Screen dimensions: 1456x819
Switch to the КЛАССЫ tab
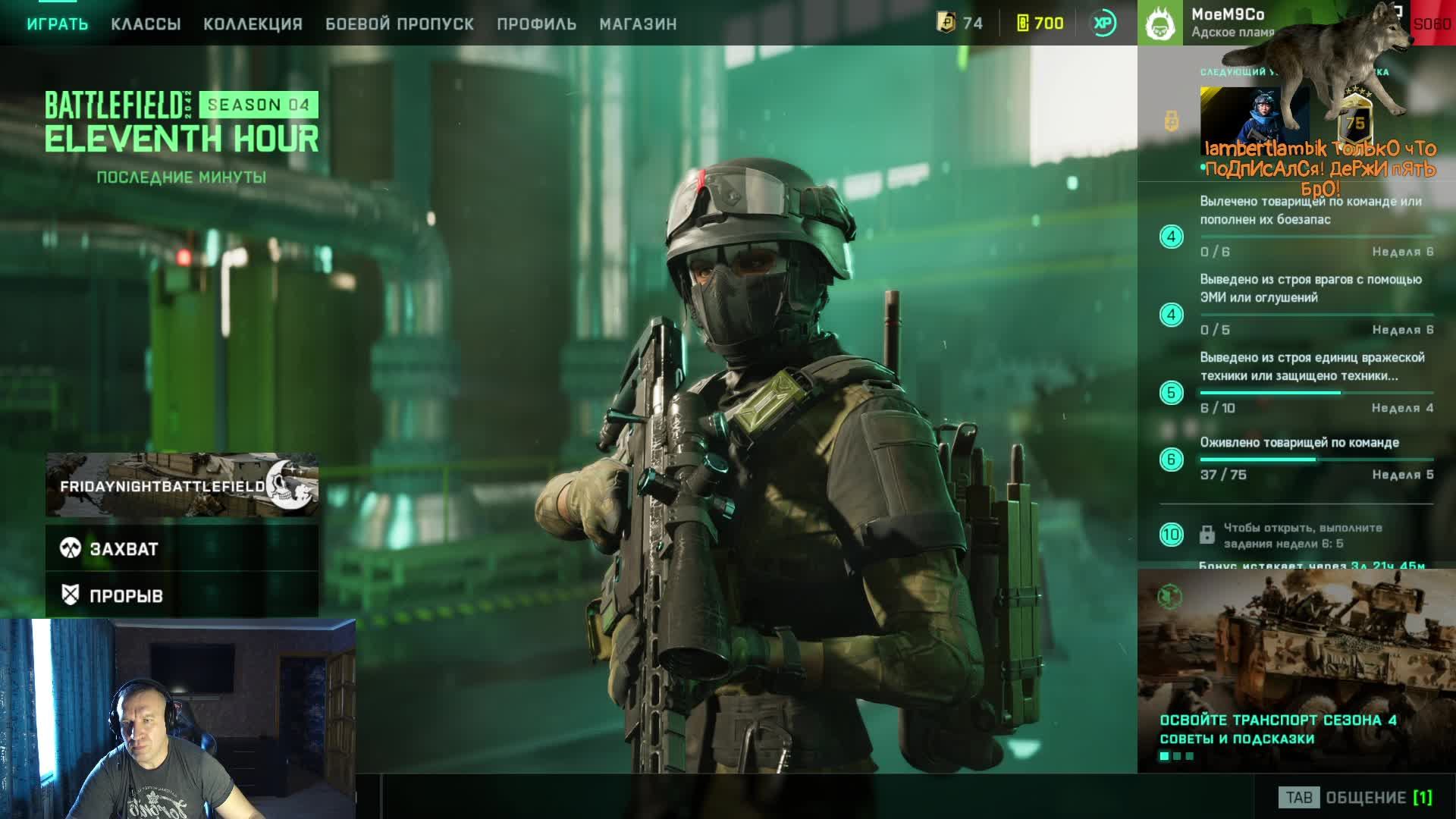pos(147,24)
